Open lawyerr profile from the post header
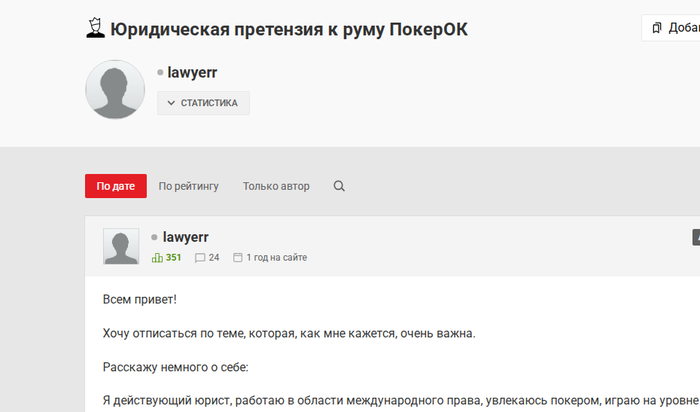Image resolution: width=700 pixels, height=412 pixels. 185,237
